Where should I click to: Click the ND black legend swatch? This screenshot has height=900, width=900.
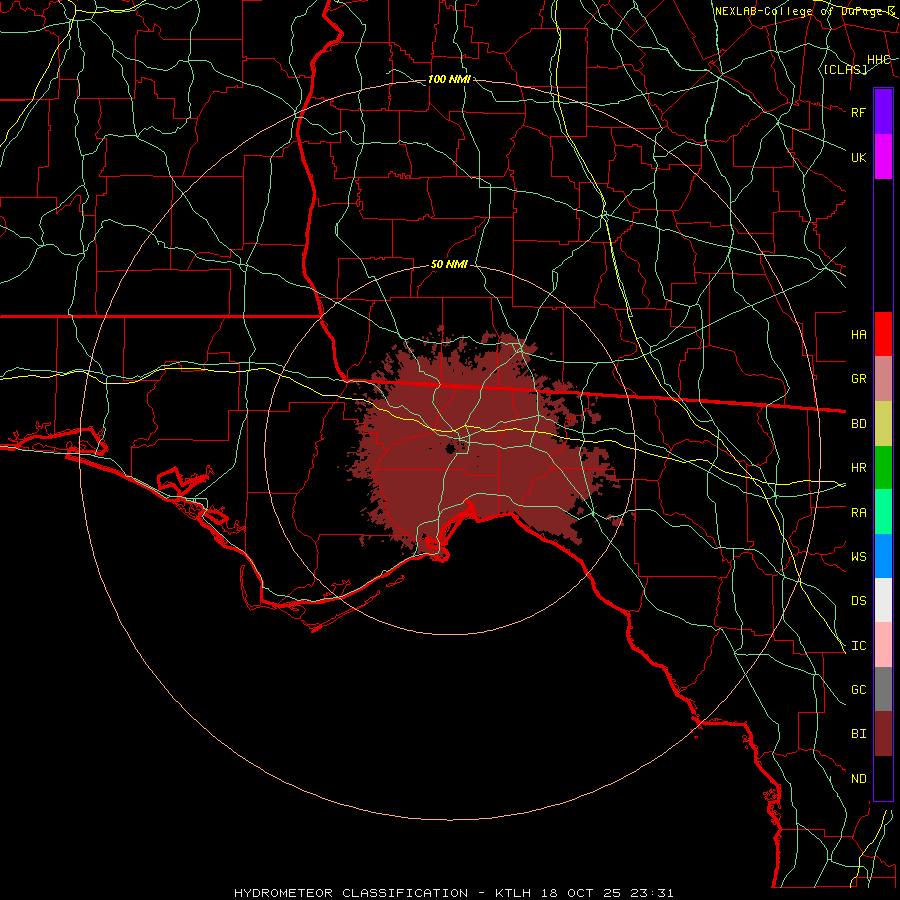(x=883, y=778)
